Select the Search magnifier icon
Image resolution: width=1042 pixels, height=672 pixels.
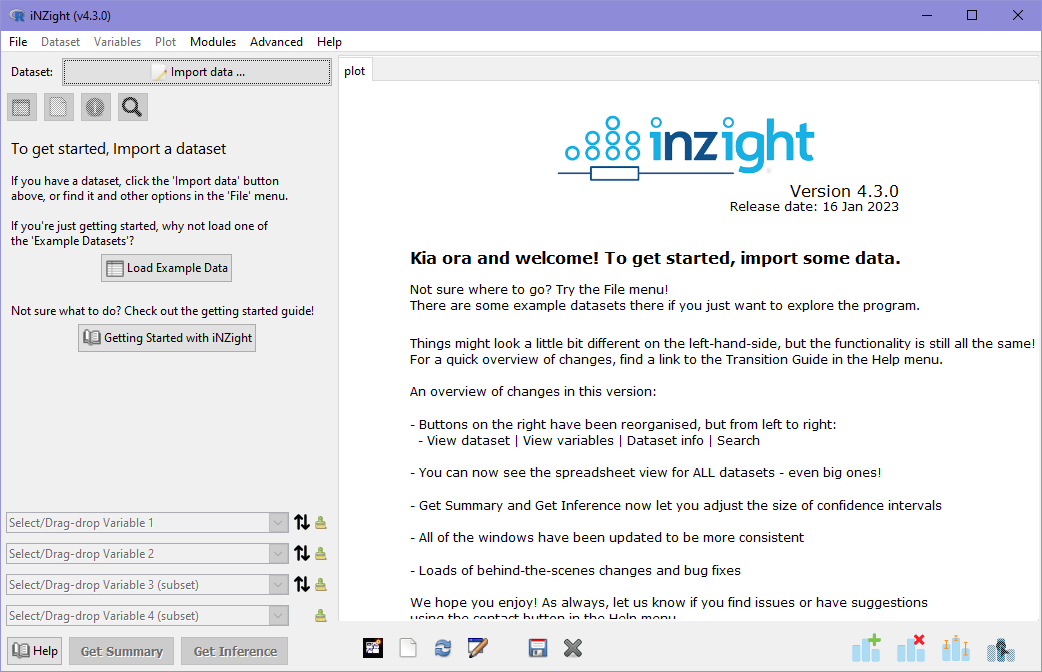click(132, 107)
